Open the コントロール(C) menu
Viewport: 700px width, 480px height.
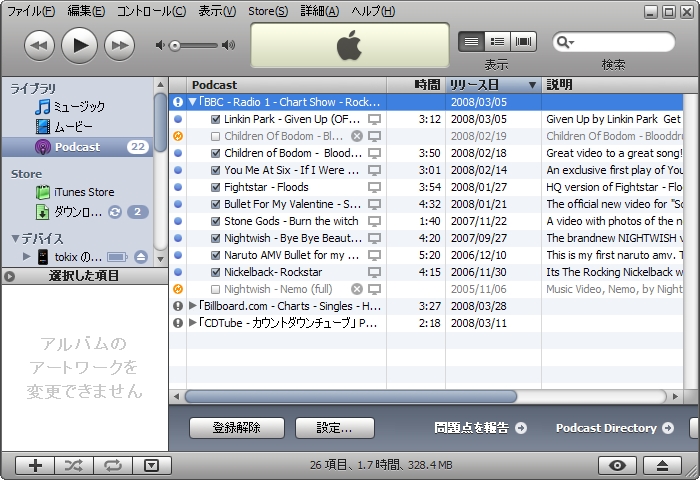[151, 11]
